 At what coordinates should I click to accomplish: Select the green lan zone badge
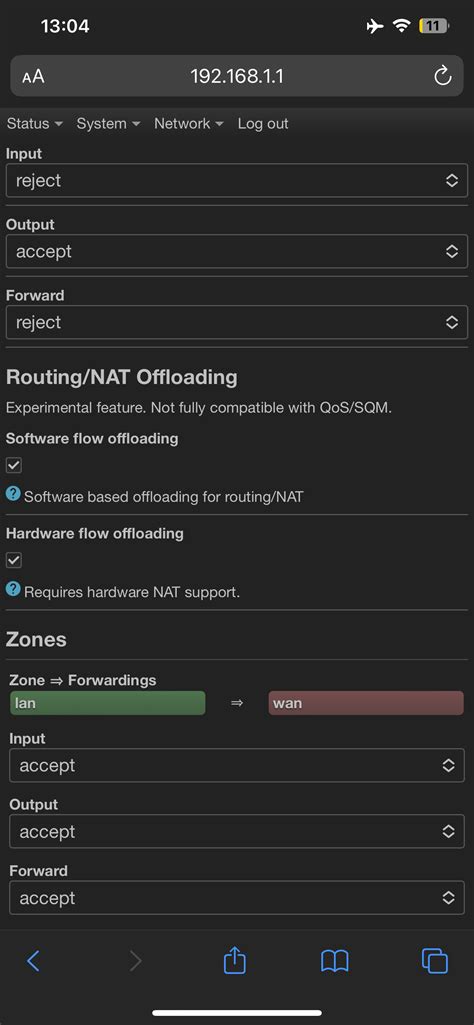coord(108,703)
